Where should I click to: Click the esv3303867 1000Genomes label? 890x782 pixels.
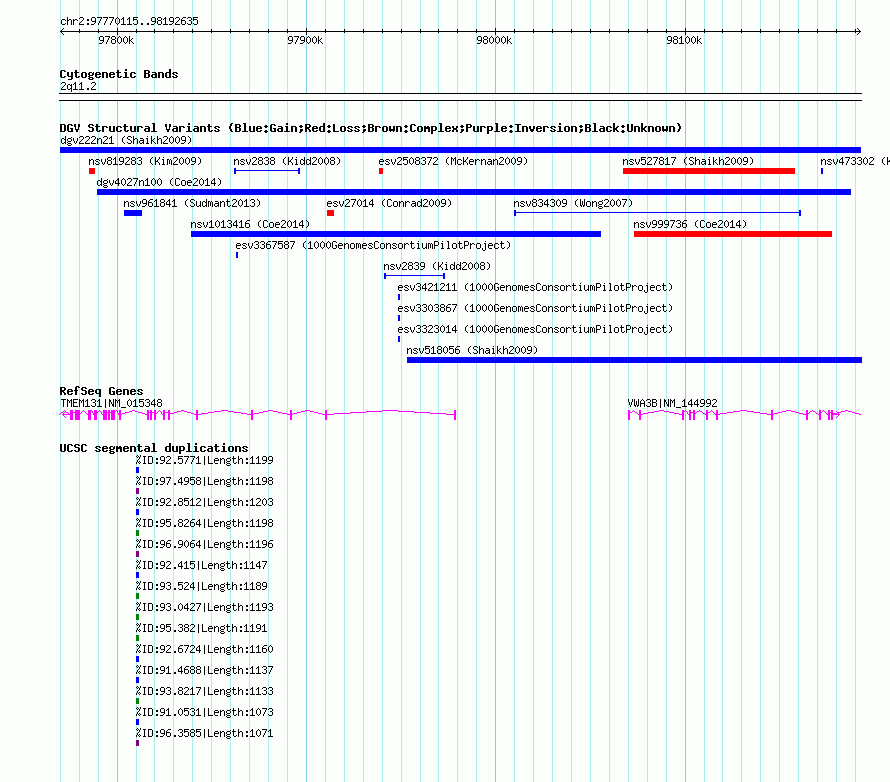(535, 308)
